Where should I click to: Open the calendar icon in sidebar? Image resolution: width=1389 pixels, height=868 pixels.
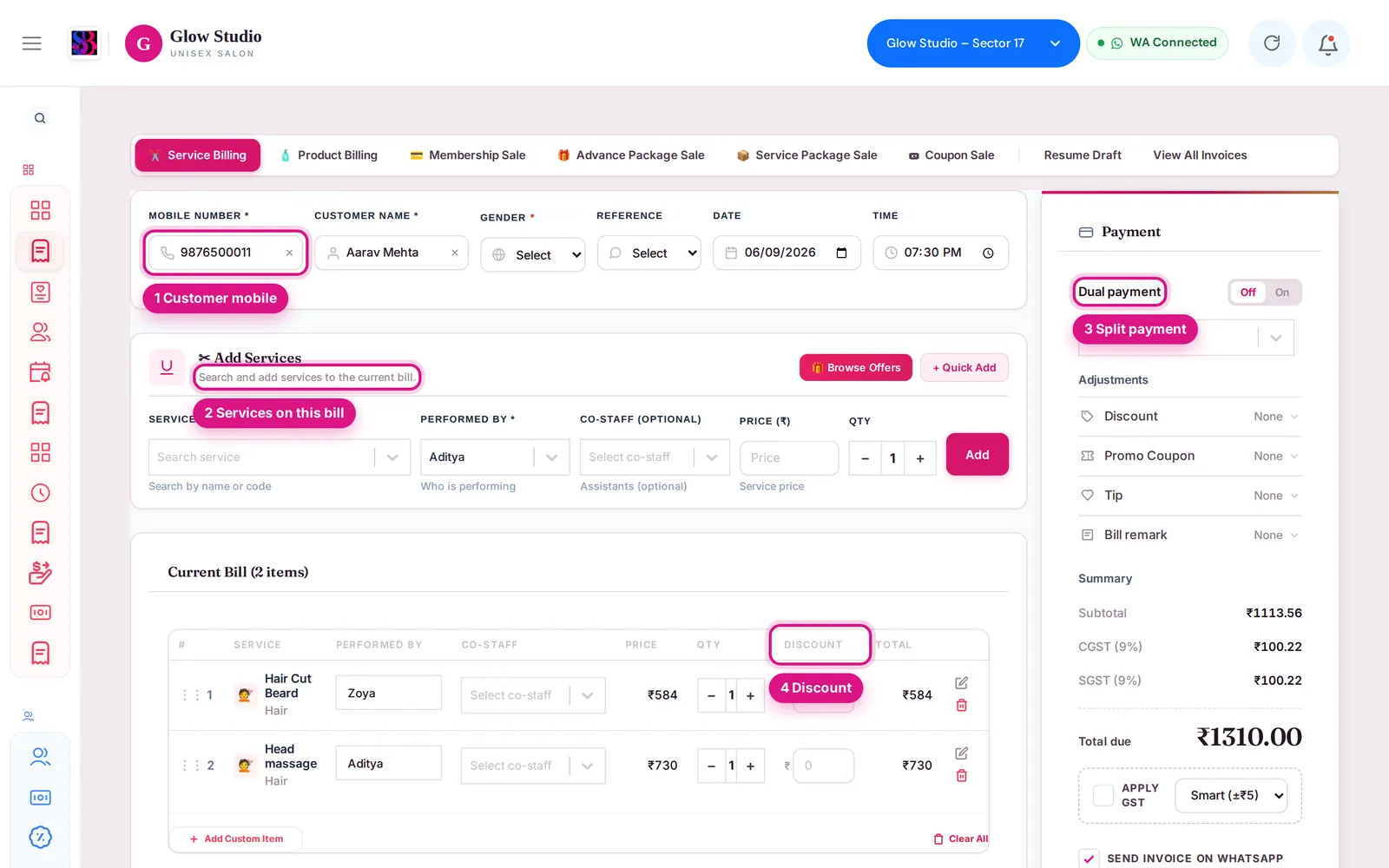pyautogui.click(x=40, y=372)
